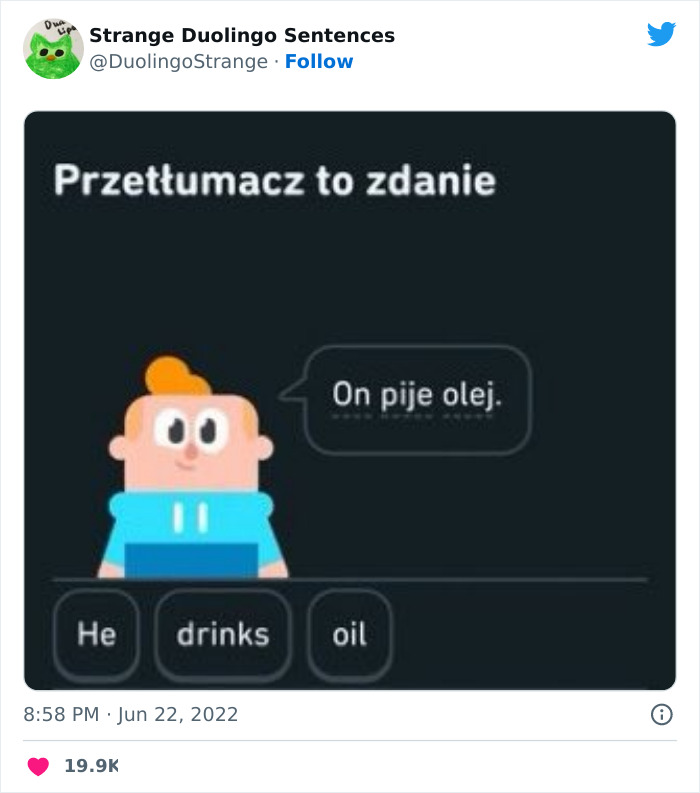Select the "He" word tile

click(x=97, y=634)
